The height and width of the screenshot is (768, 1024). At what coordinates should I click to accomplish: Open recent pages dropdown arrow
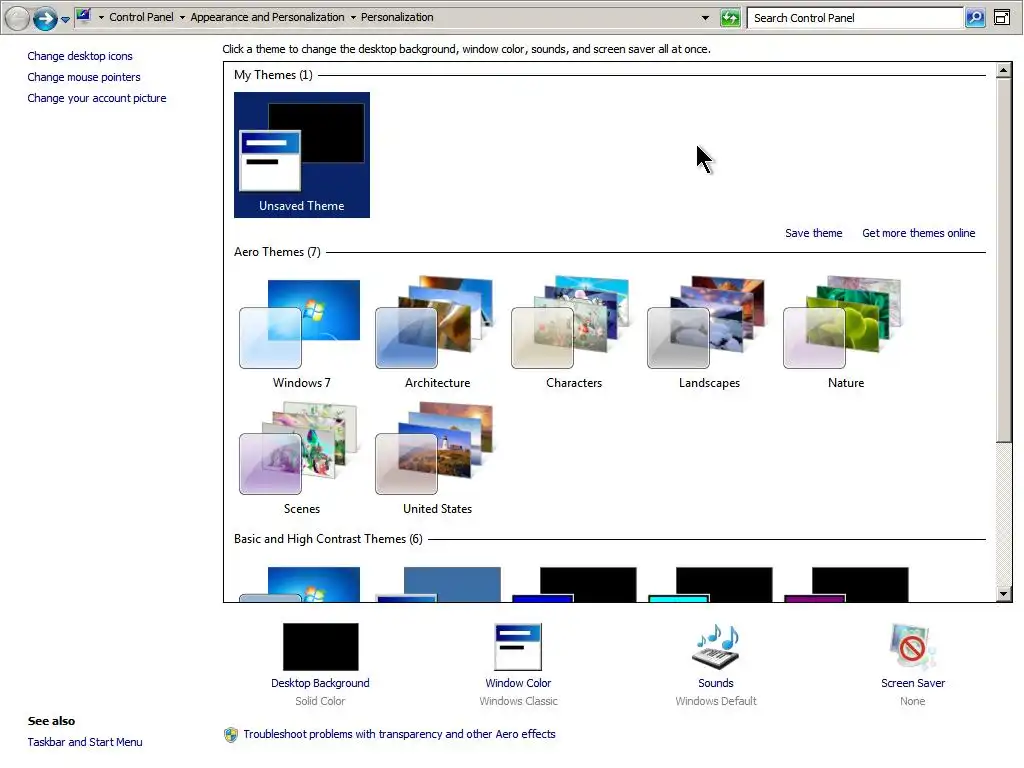(65, 19)
